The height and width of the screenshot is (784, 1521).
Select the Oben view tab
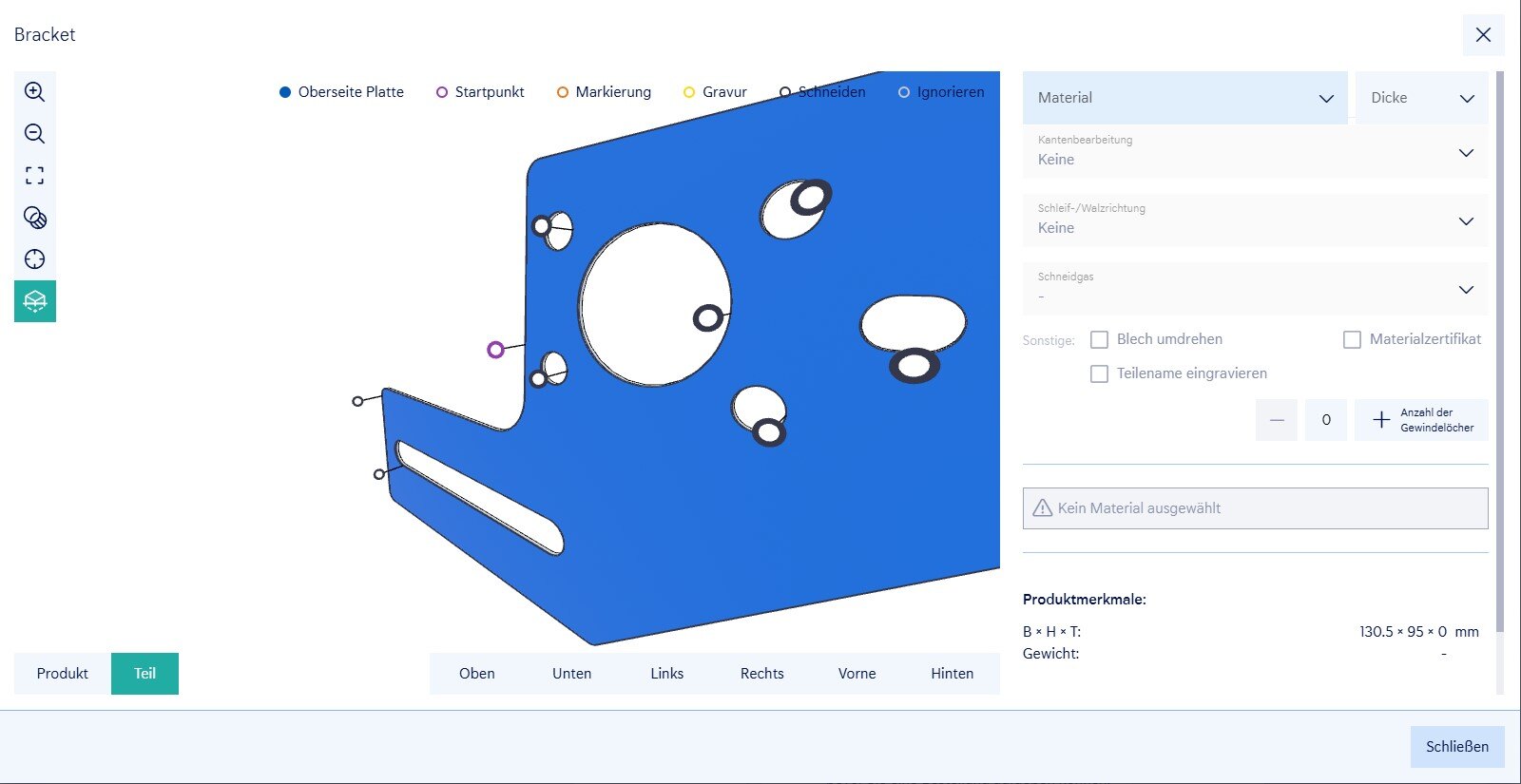click(477, 674)
